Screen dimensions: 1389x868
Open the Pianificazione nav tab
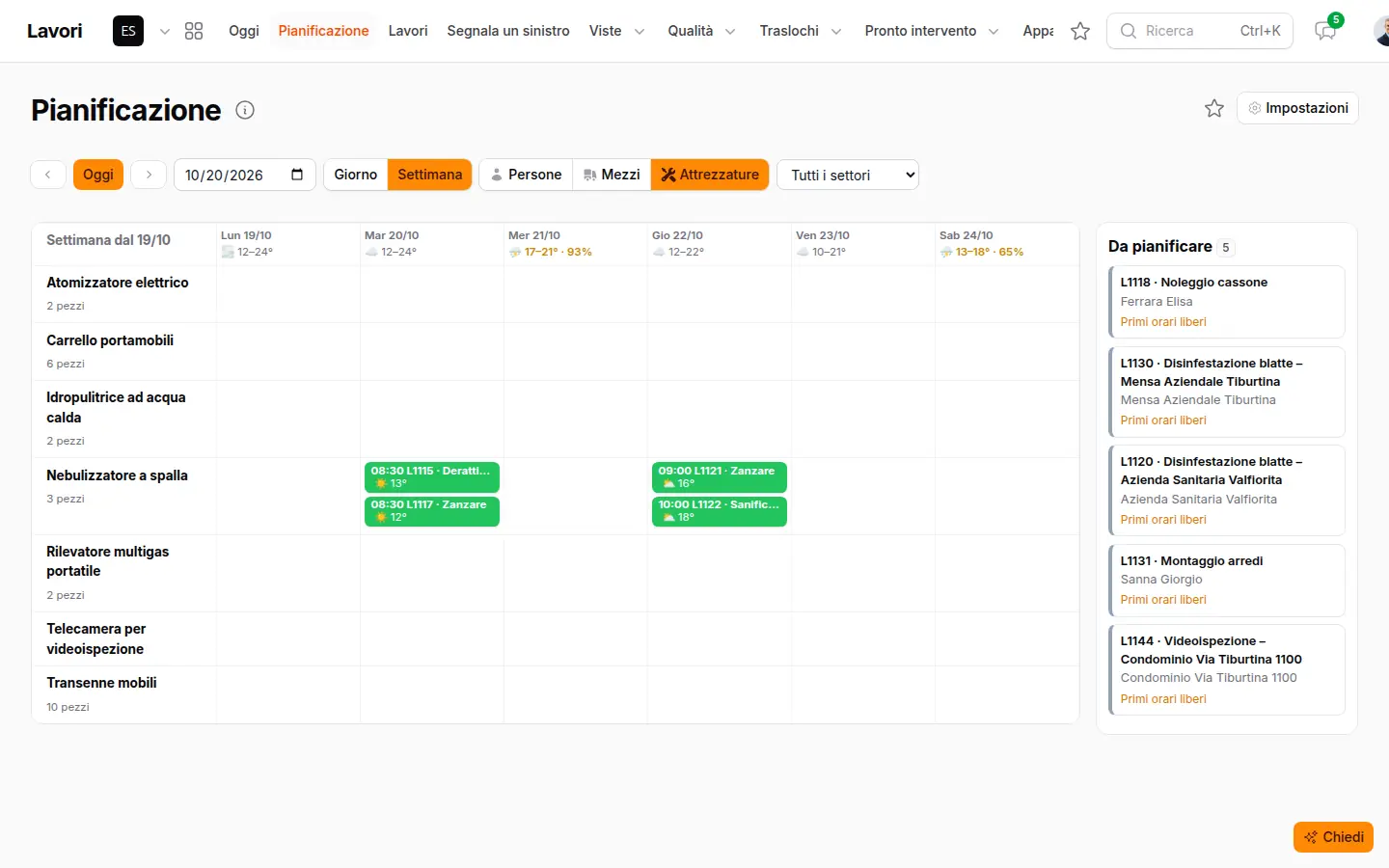pyautogui.click(x=323, y=31)
